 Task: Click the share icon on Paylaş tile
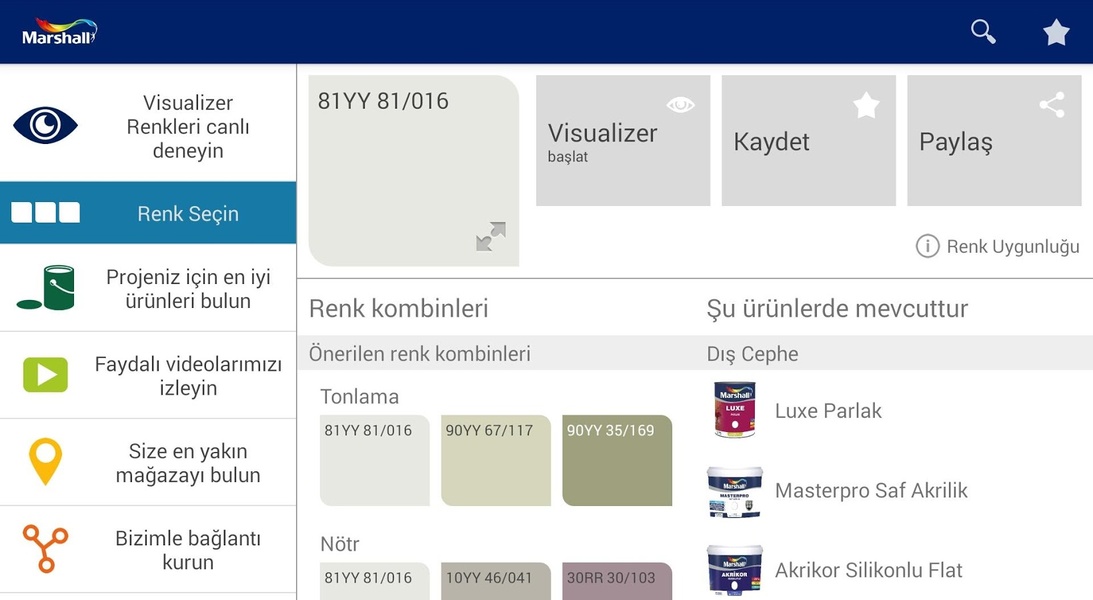pyautogui.click(x=1052, y=105)
